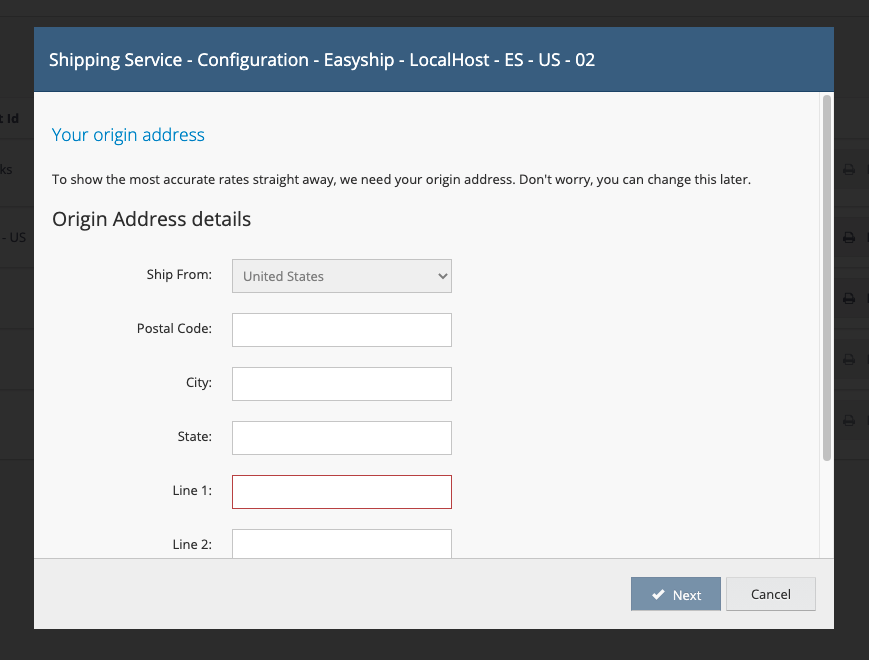Click the 'Ship From:' label
Viewport: 869px width, 660px height.
coord(179,274)
